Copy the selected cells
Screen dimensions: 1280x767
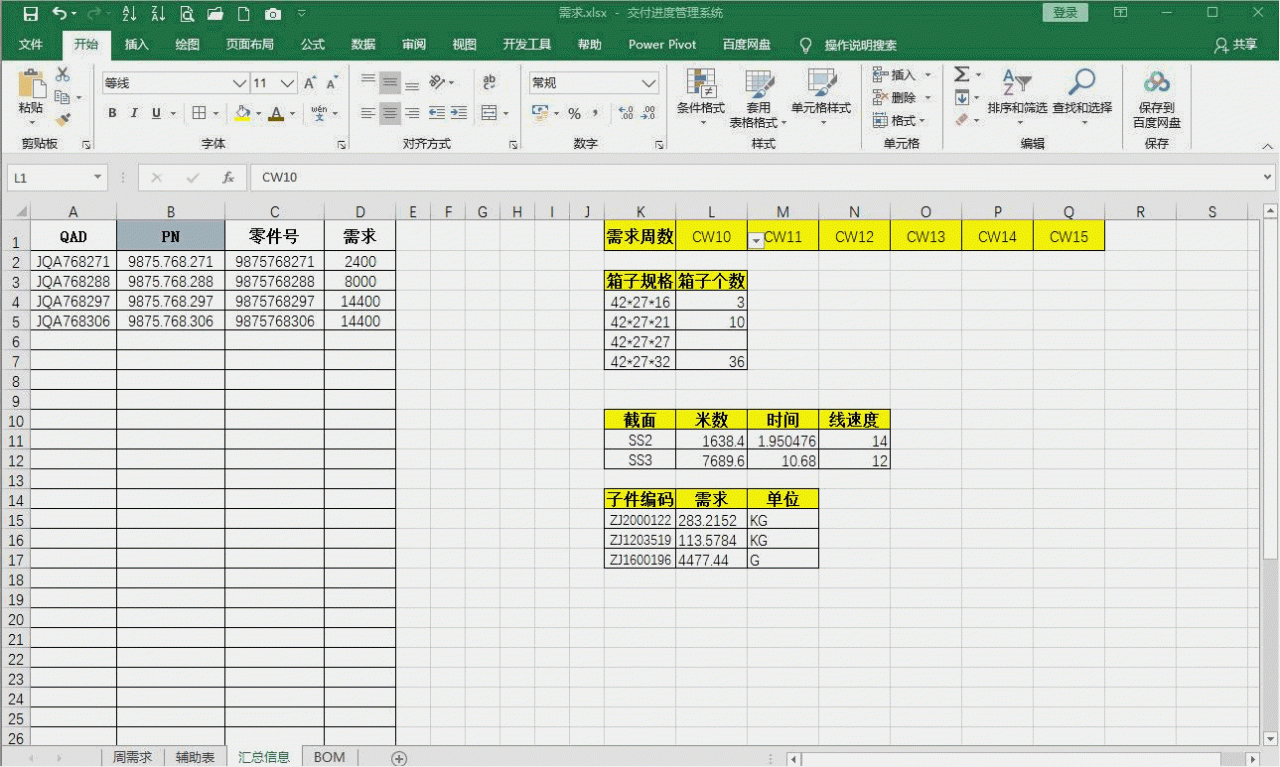click(62, 97)
